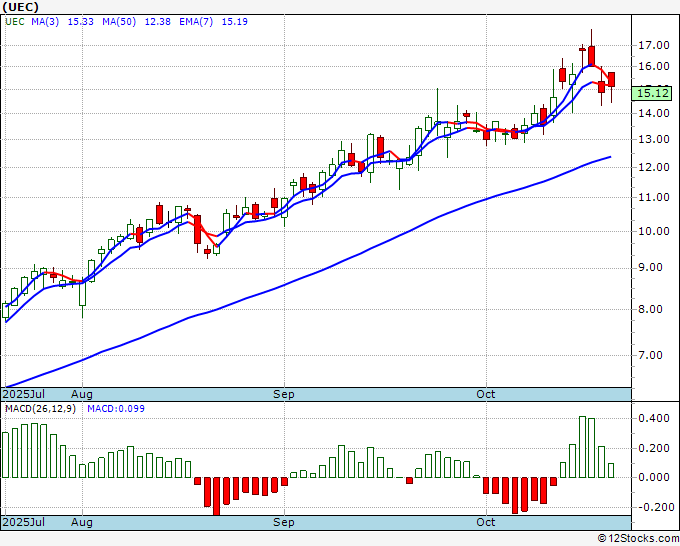Click the 0.200 MACD axis label
Viewport: 680px width, 546px height.
(x=654, y=448)
